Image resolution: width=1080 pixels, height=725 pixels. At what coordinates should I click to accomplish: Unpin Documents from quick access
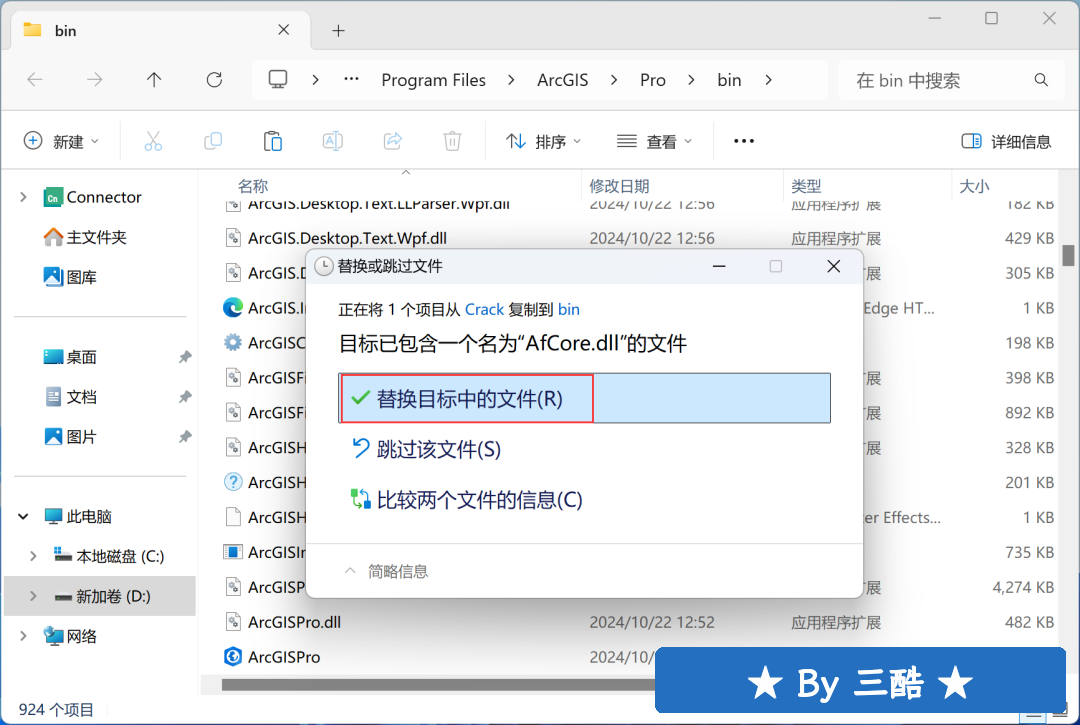click(185, 397)
